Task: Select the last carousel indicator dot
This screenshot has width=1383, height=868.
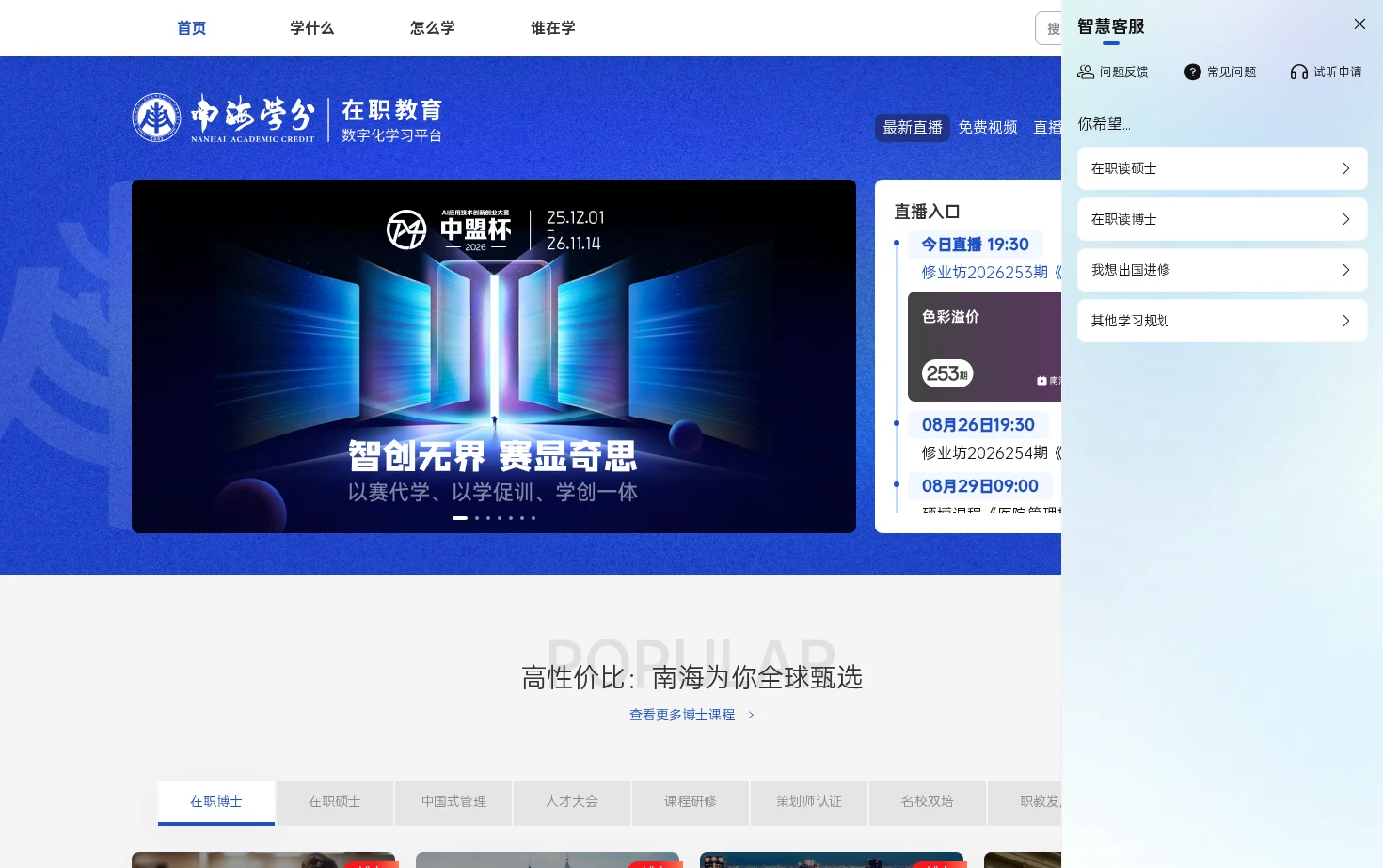Action: 533,518
